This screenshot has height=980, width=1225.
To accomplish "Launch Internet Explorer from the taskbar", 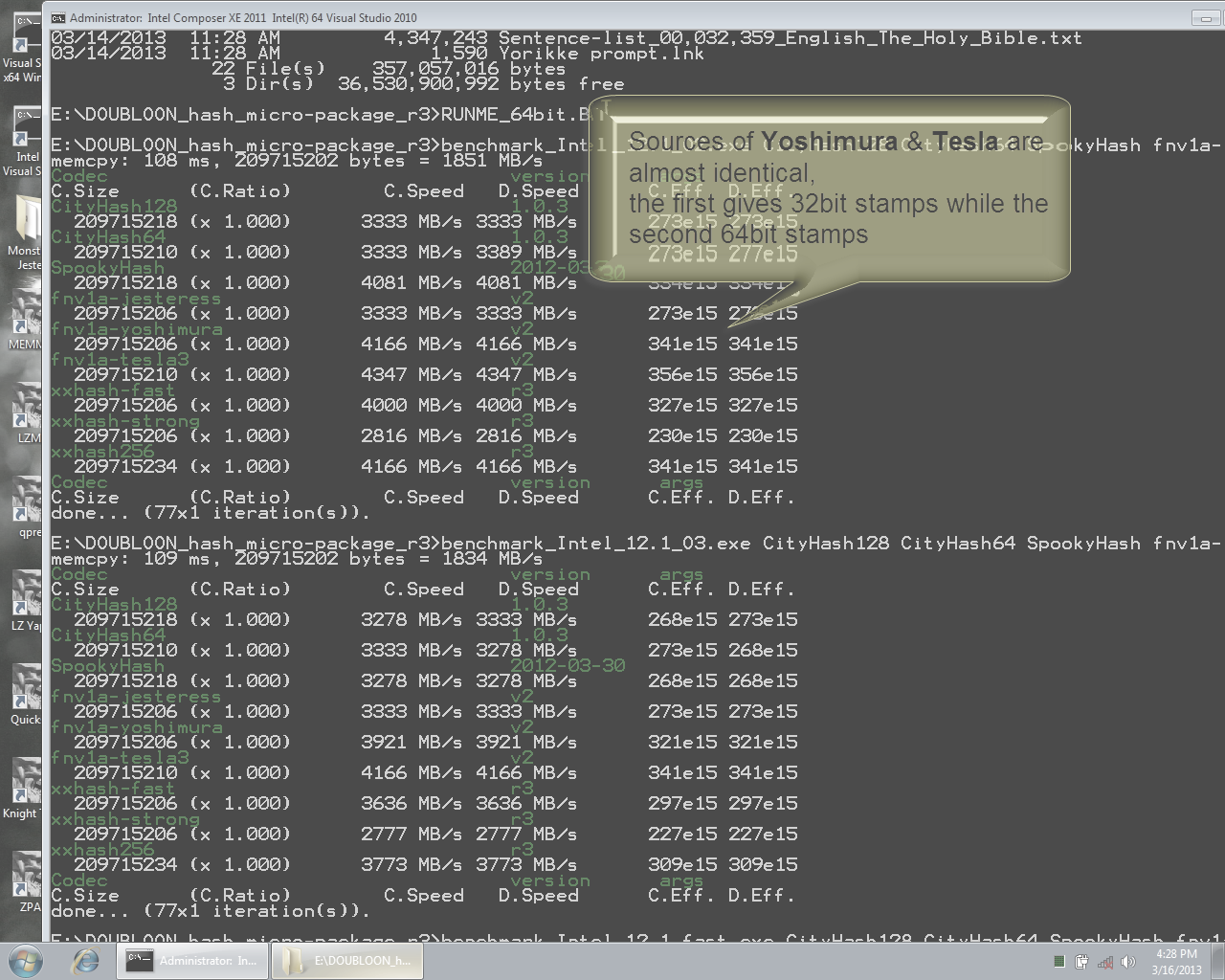I will pyautogui.click(x=85, y=961).
